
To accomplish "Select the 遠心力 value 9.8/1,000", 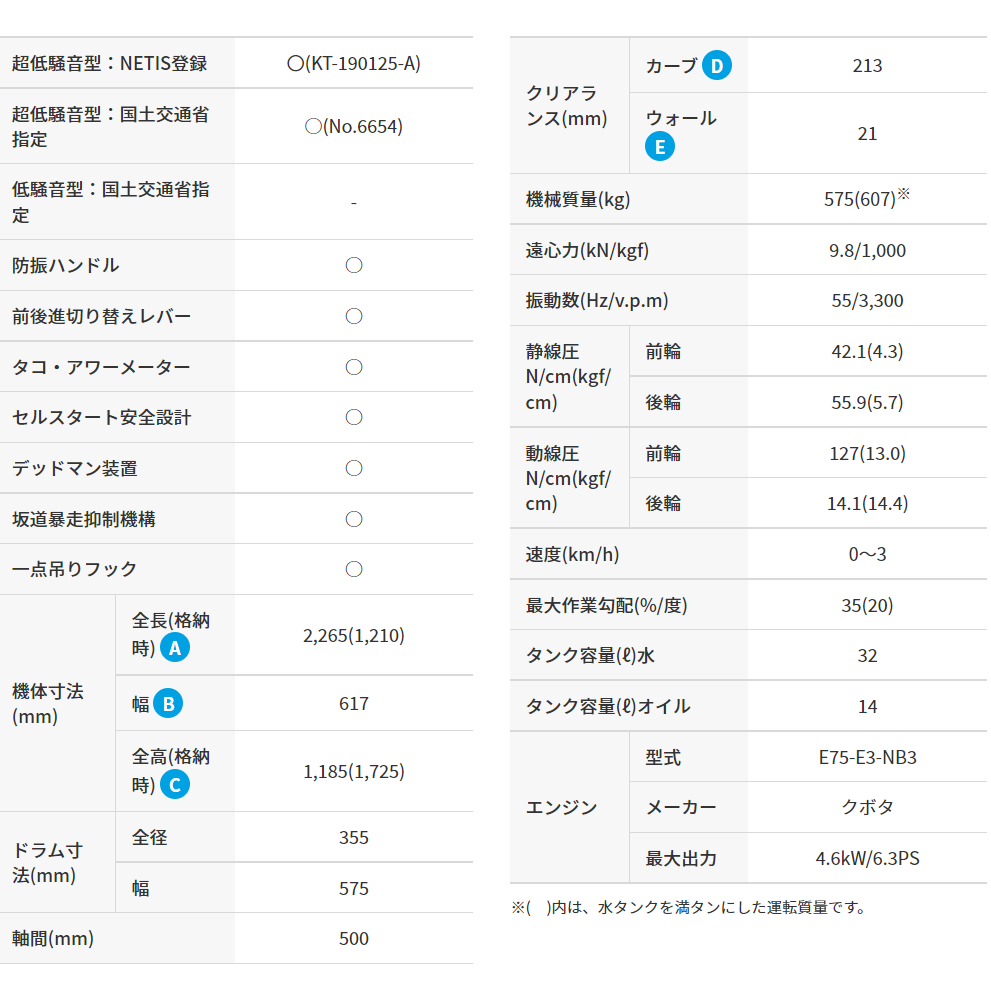I will coord(867,250).
